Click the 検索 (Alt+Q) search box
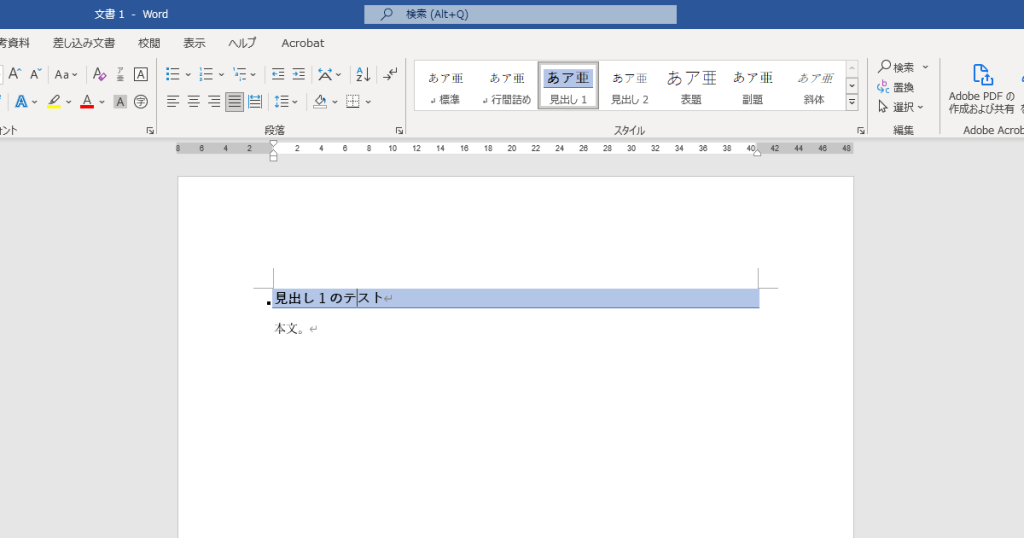The image size is (1024, 538). (520, 14)
